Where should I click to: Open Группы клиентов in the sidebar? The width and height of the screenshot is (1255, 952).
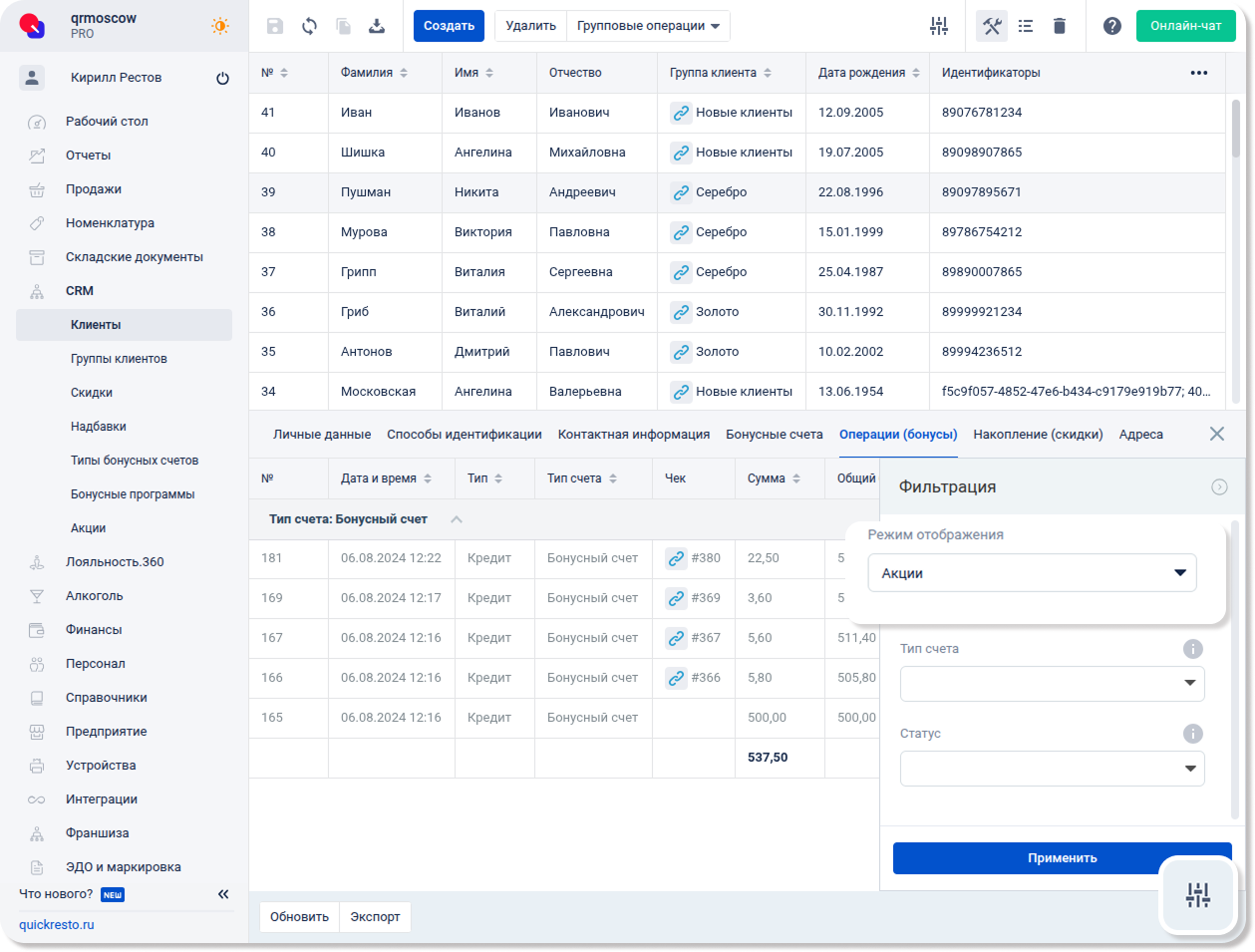click(x=119, y=359)
